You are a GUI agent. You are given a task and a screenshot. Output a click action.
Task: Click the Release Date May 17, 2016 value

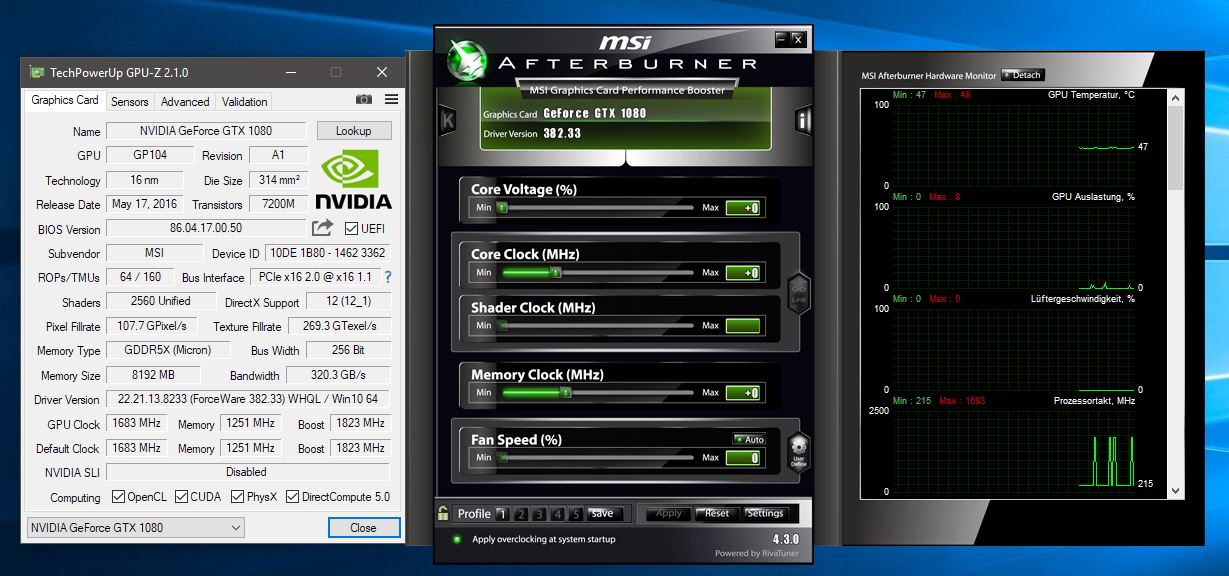(x=144, y=204)
